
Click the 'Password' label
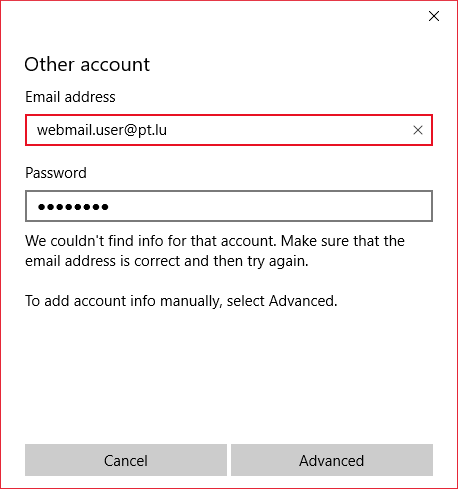pos(56,173)
